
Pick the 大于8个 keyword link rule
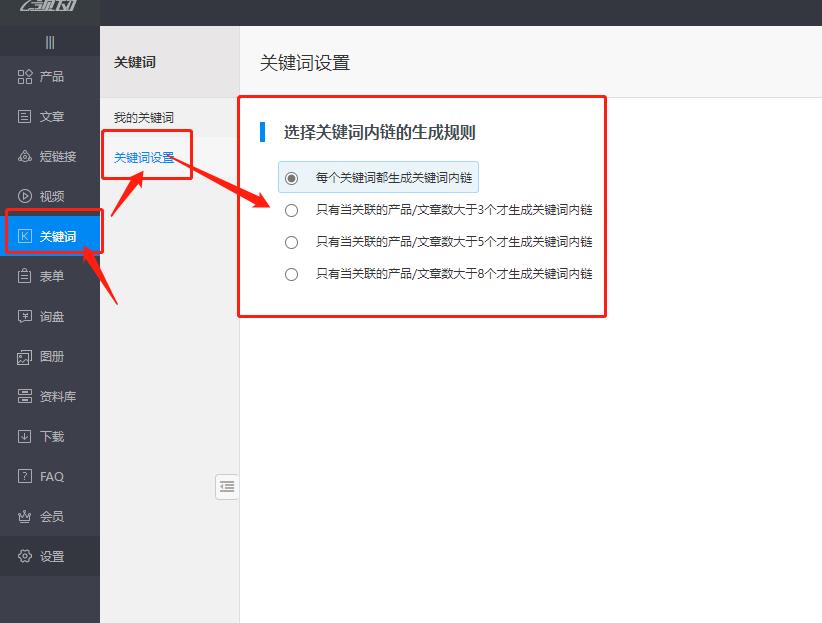[292, 274]
